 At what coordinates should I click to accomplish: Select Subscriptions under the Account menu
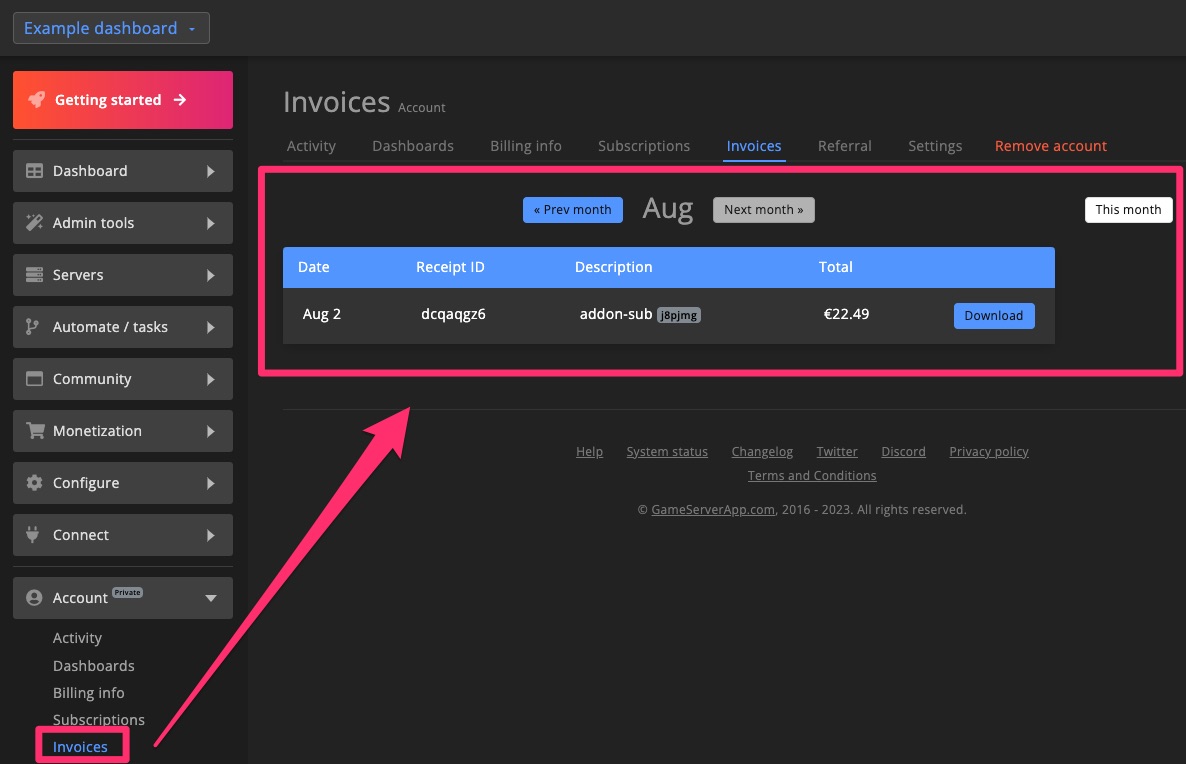tap(99, 719)
